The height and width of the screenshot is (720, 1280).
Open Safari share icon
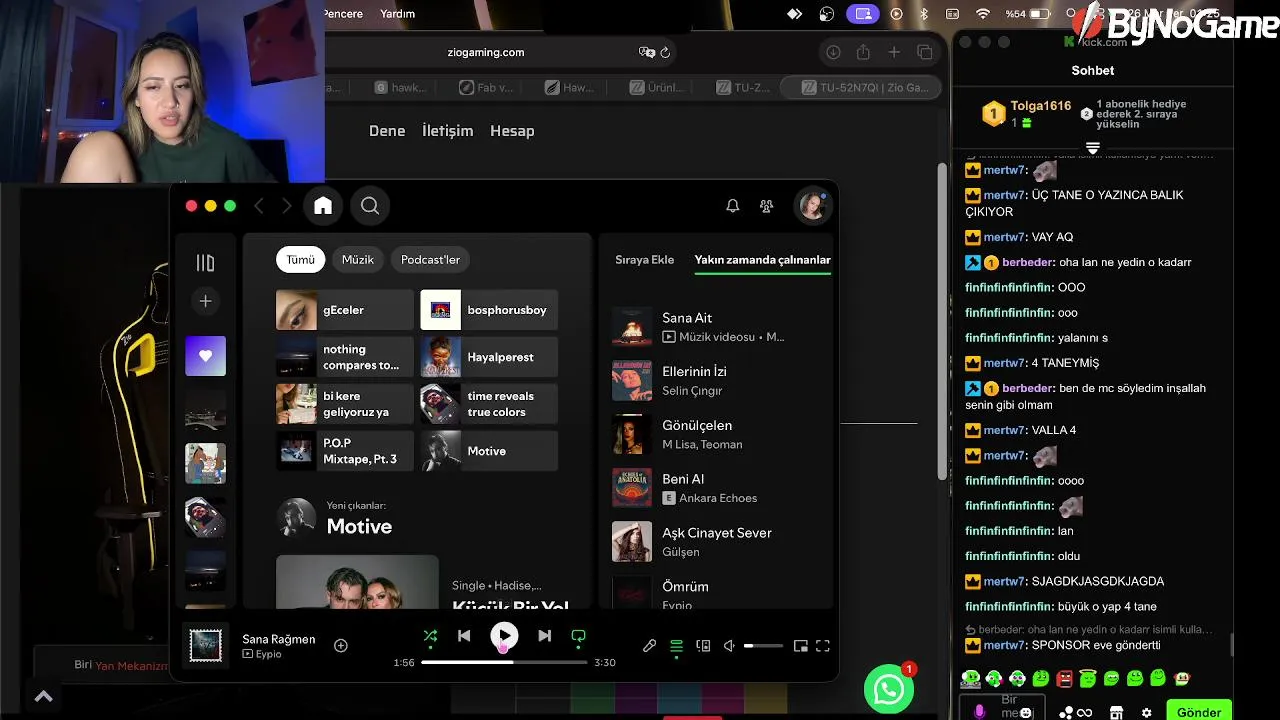(863, 52)
